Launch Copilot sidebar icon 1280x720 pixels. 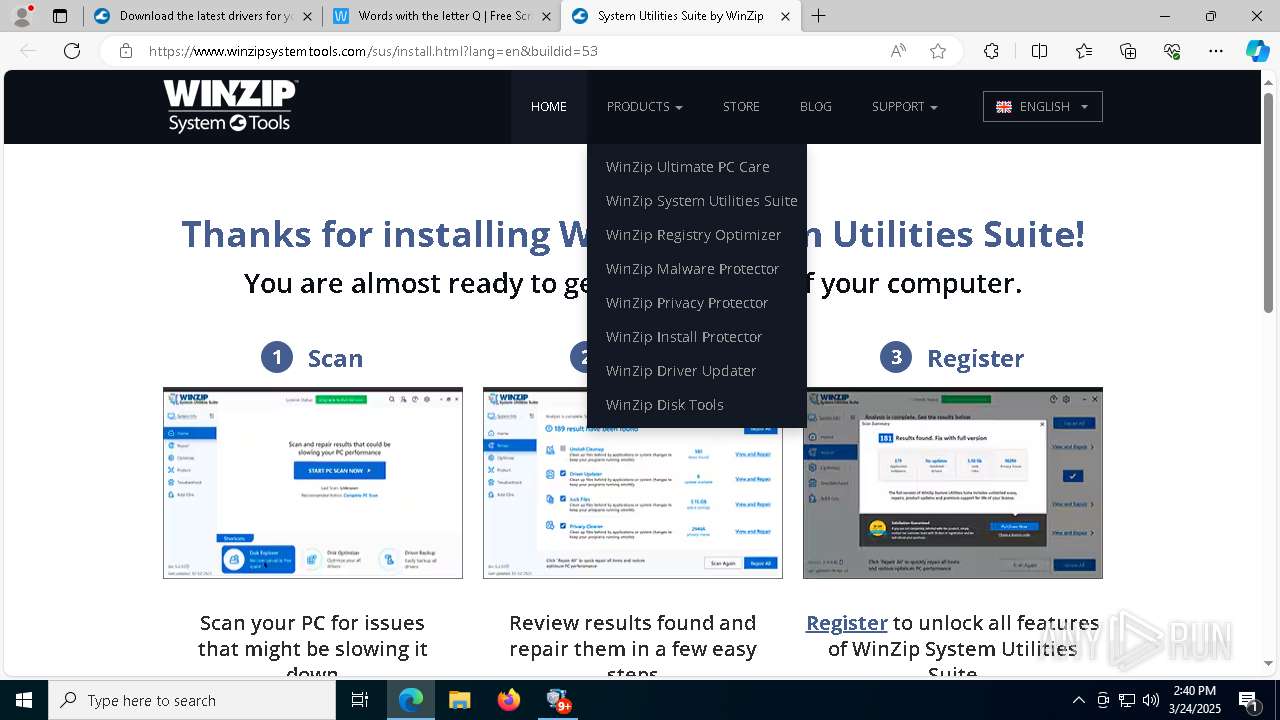1257,51
